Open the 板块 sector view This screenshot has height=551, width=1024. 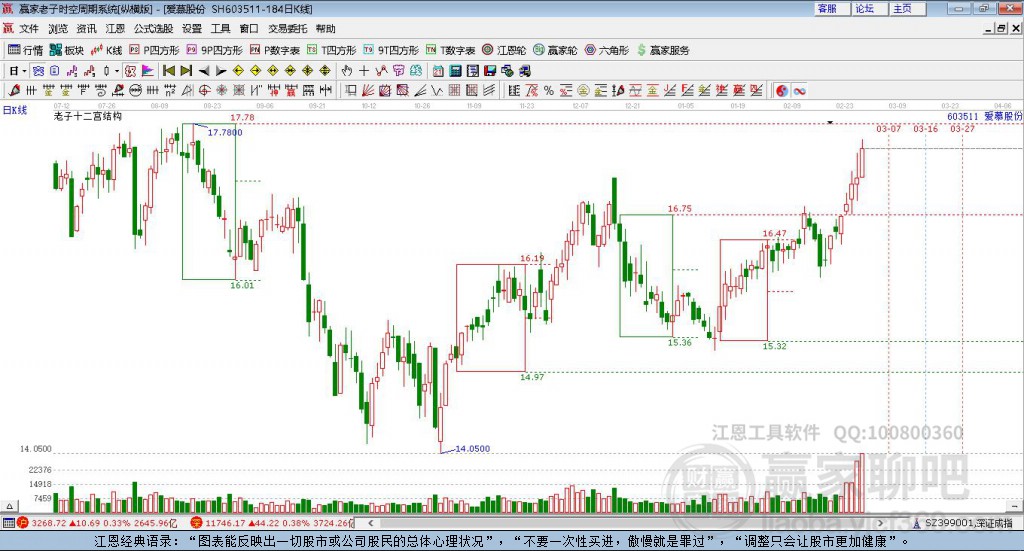click(x=67, y=50)
